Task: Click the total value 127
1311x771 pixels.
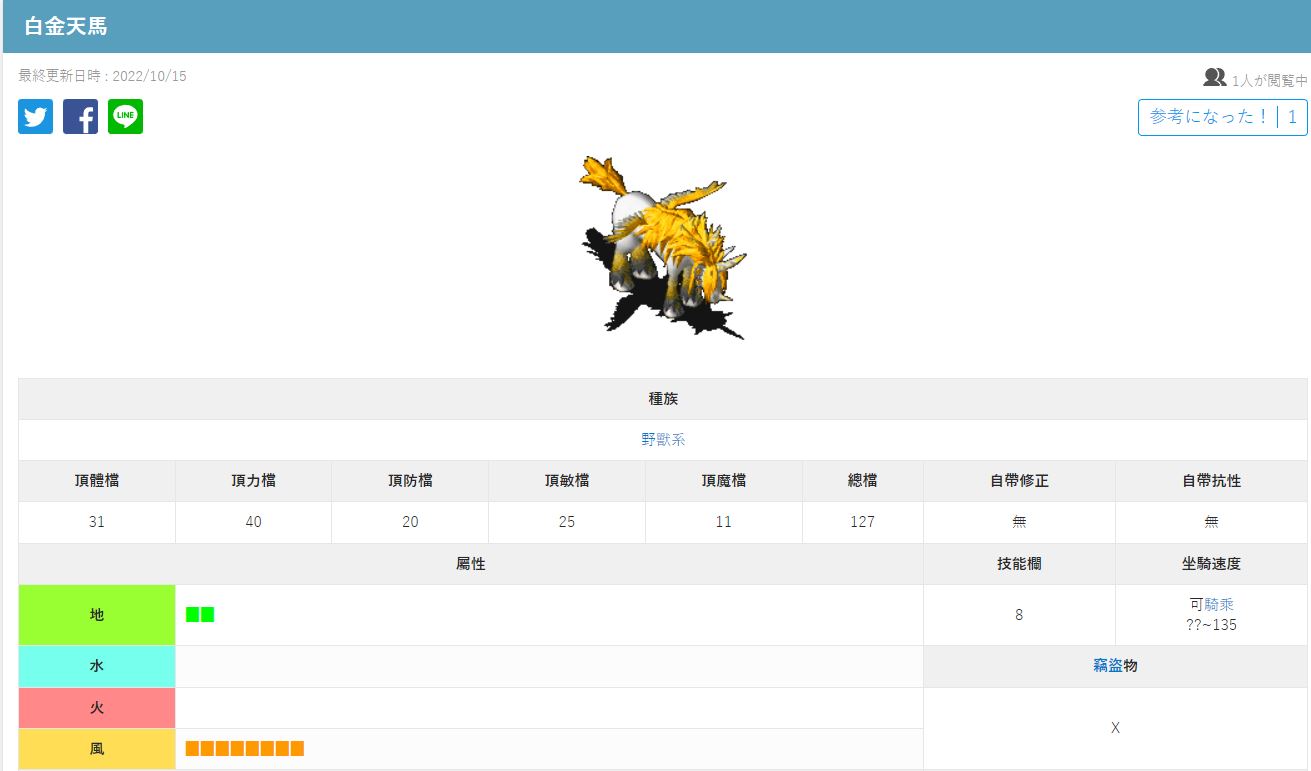Action: 863,522
